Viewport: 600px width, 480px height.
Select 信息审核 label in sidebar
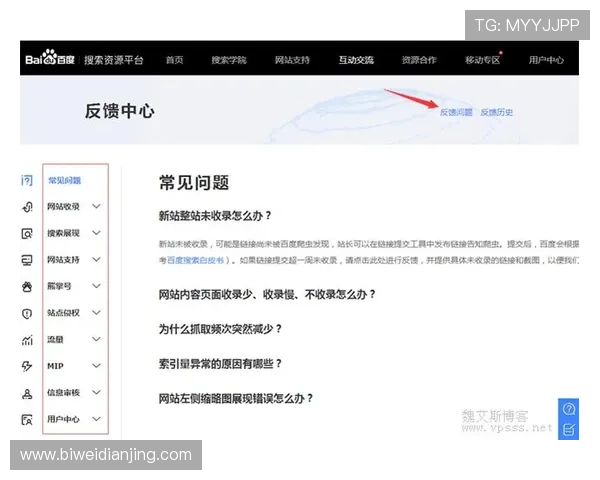[64, 393]
